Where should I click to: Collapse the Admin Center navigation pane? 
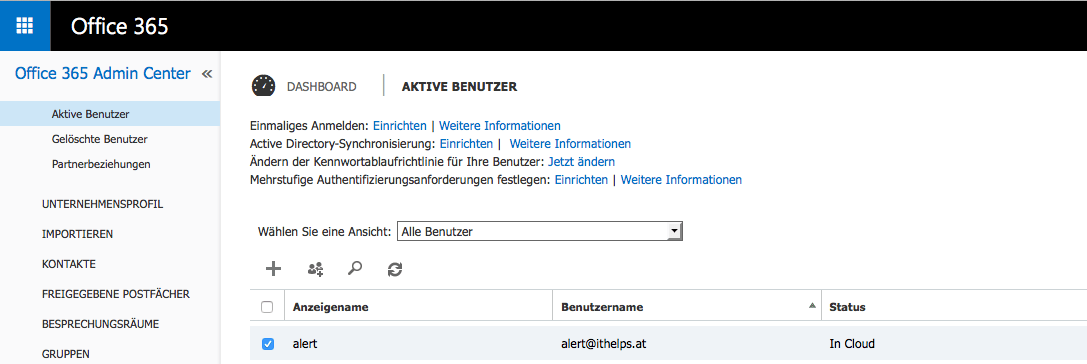[207, 73]
